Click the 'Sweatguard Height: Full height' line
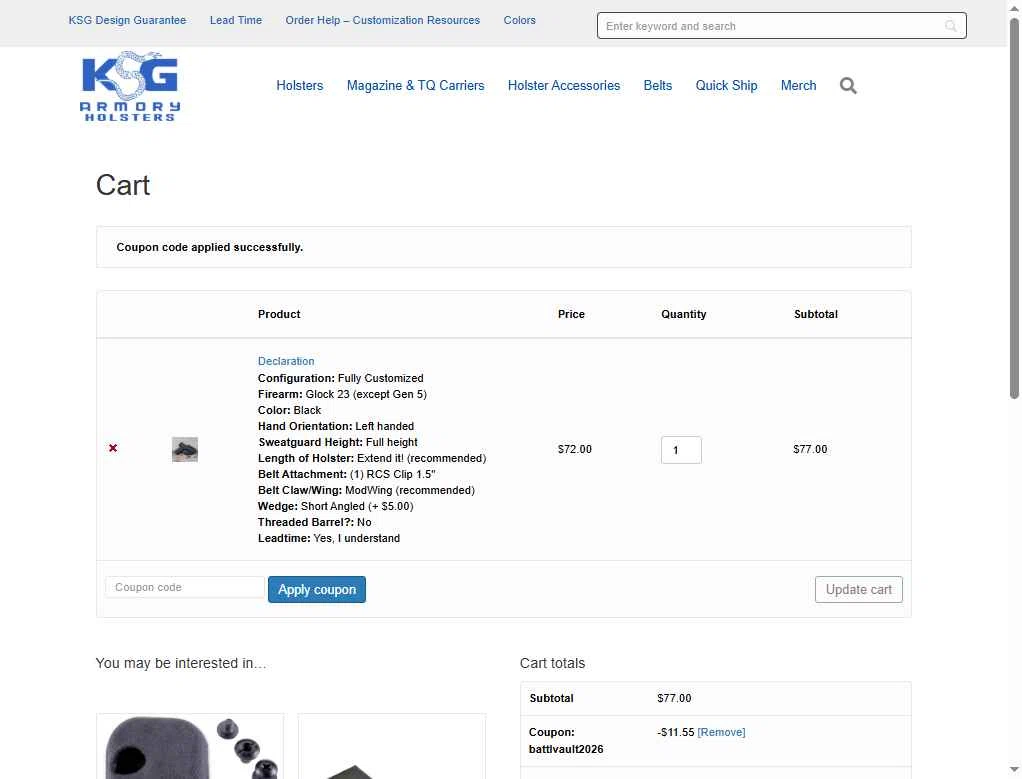The height and width of the screenshot is (779, 1022). click(x=338, y=442)
